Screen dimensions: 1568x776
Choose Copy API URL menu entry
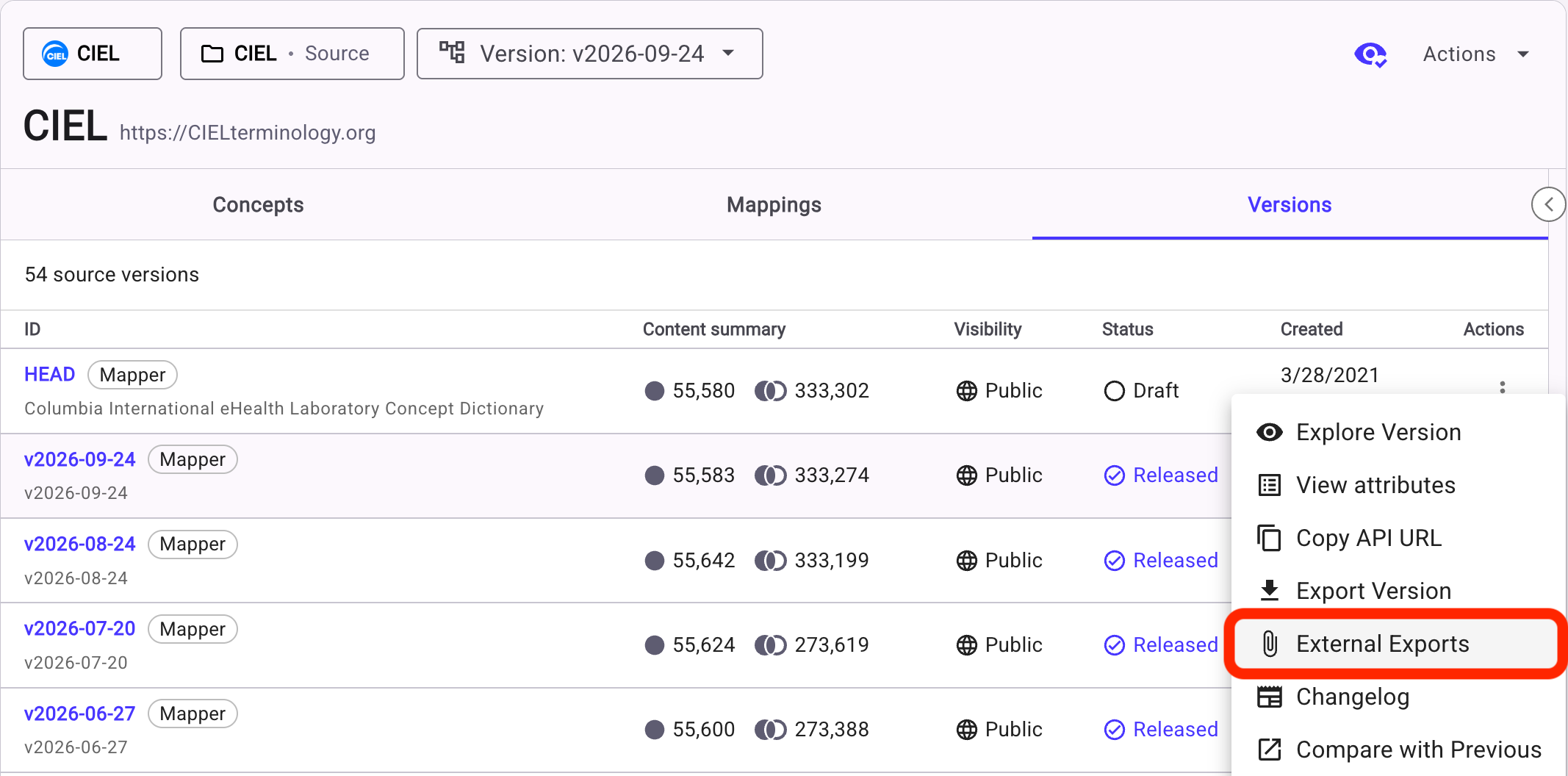point(1398,538)
